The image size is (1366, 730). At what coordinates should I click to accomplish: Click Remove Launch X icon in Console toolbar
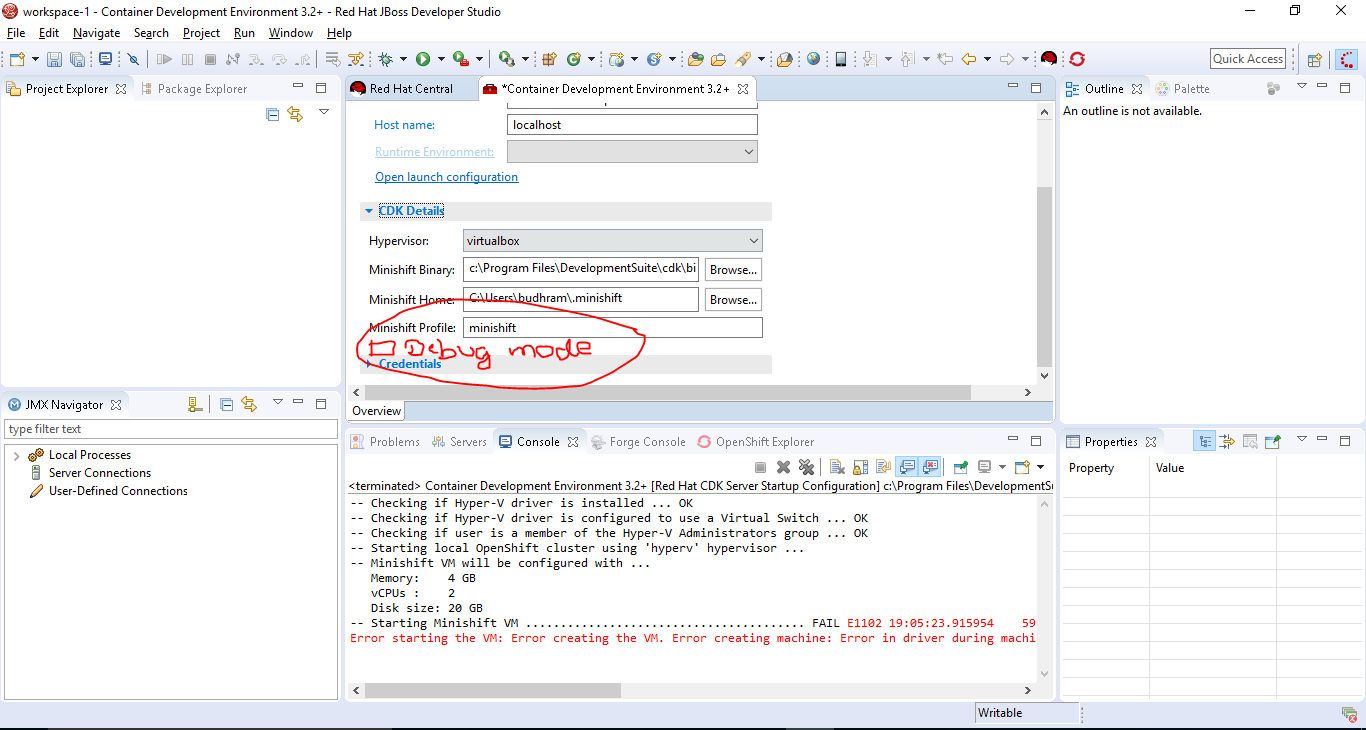pyautogui.click(x=784, y=467)
